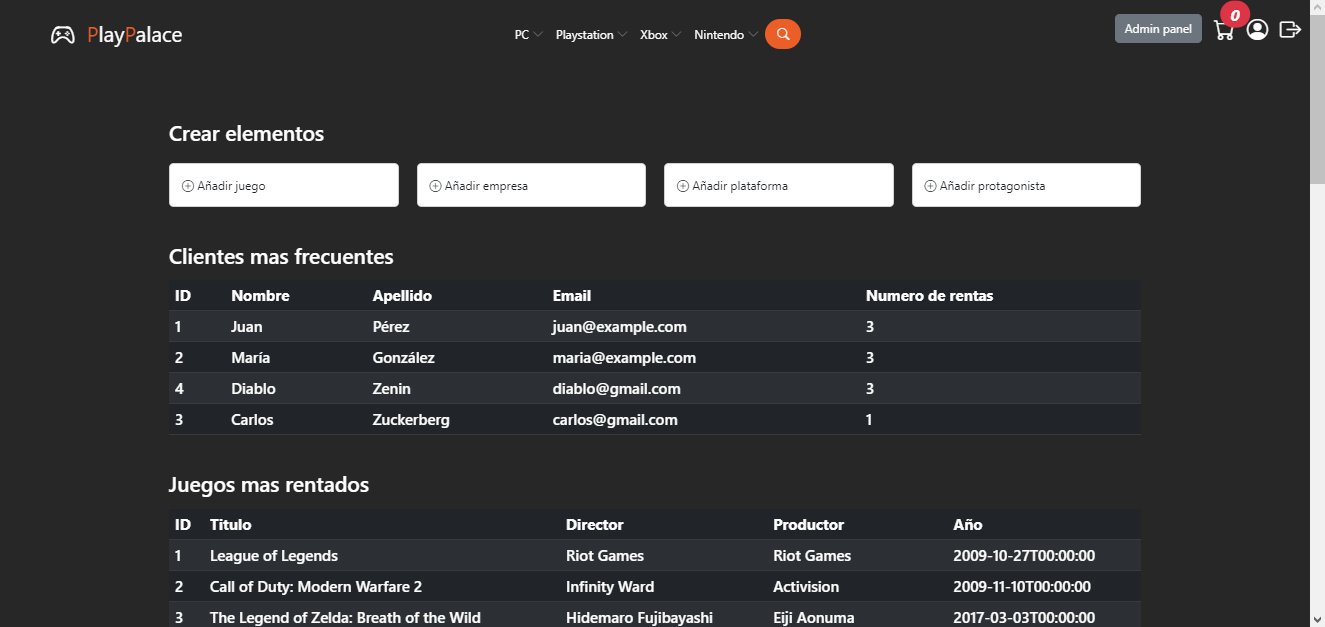The image size is (1325, 627).
Task: Open the Nintendo dropdown menu
Action: pos(725,35)
